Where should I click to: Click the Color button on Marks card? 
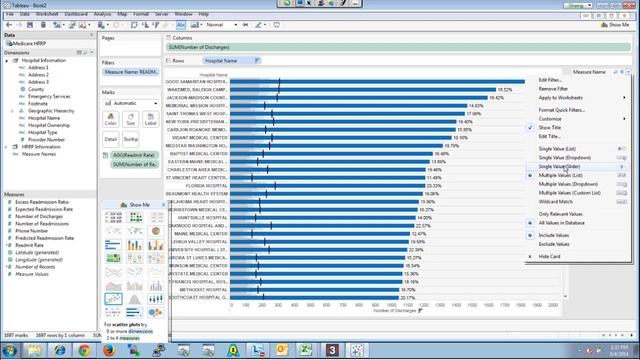[111, 120]
